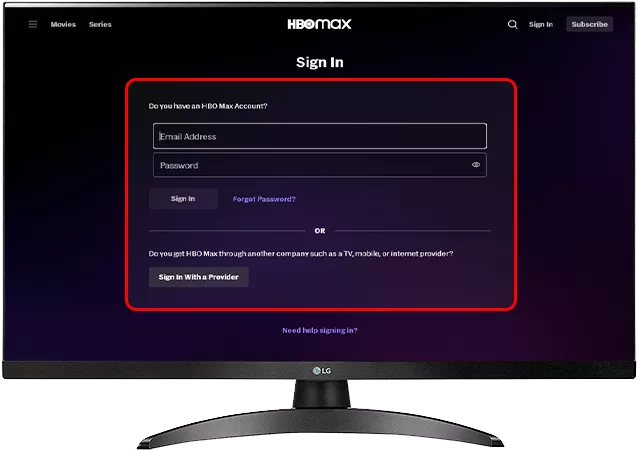Open the Series menu item
The width and height of the screenshot is (637, 450).
(100, 24)
